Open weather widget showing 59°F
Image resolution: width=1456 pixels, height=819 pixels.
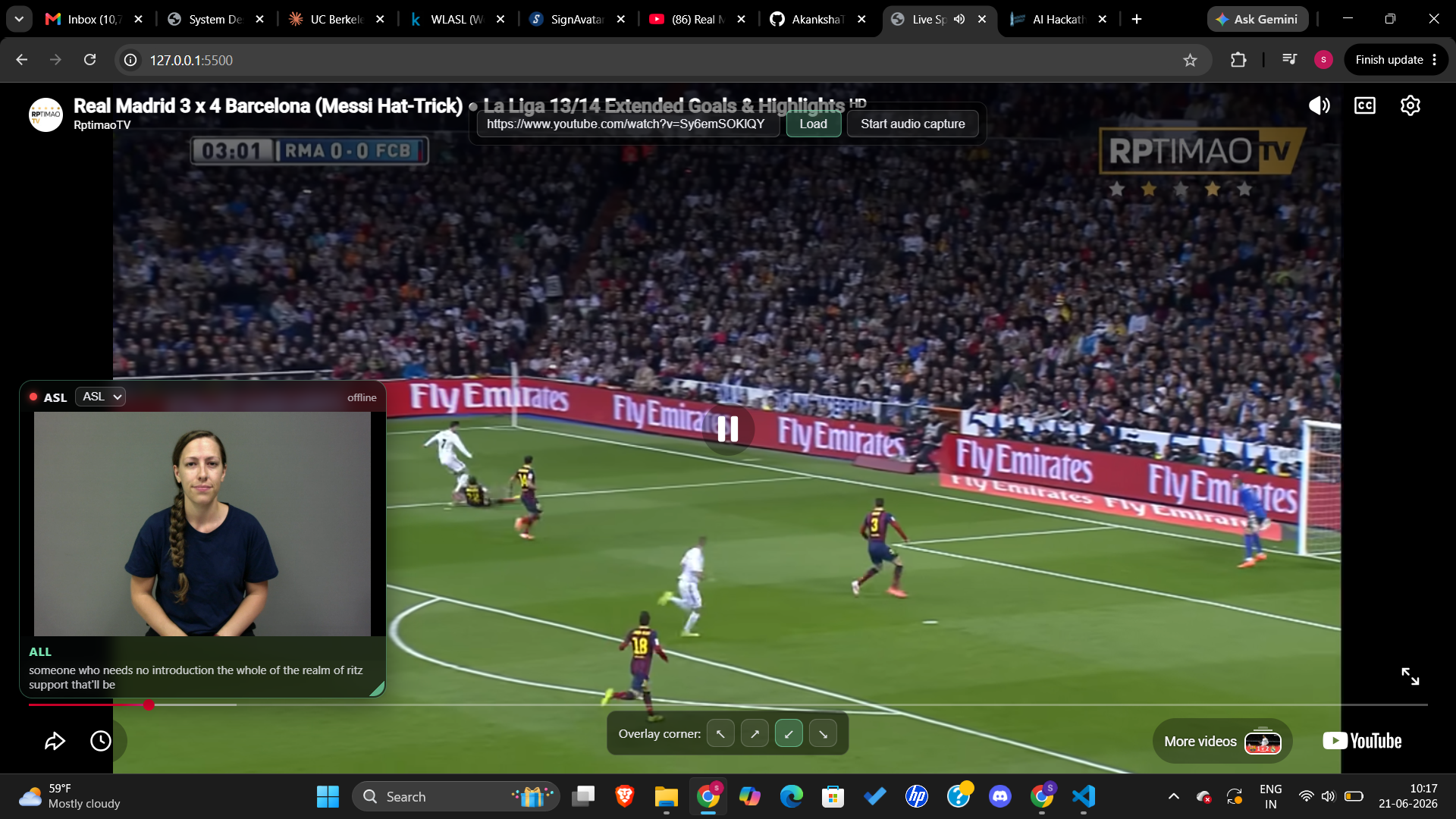tap(70, 796)
